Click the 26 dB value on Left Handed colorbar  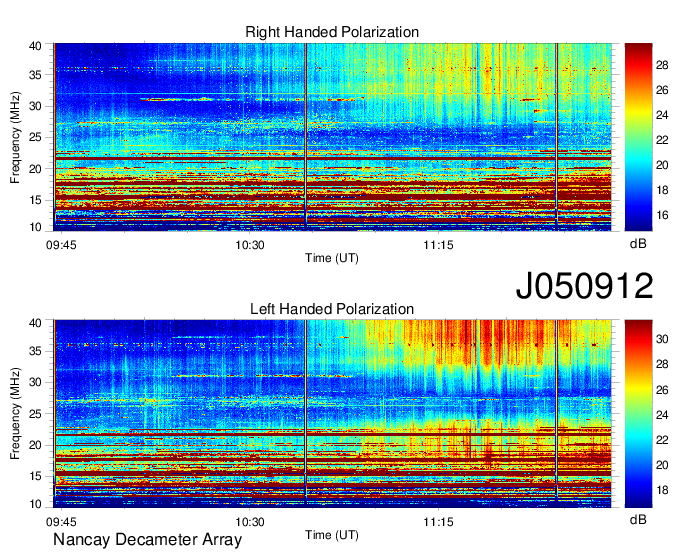(662, 390)
